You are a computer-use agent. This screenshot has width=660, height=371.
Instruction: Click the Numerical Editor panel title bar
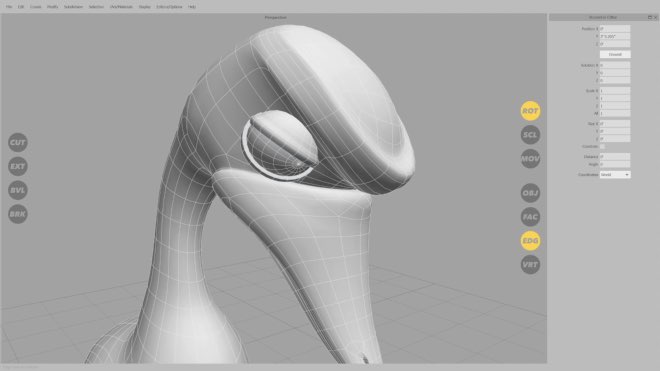coord(603,17)
